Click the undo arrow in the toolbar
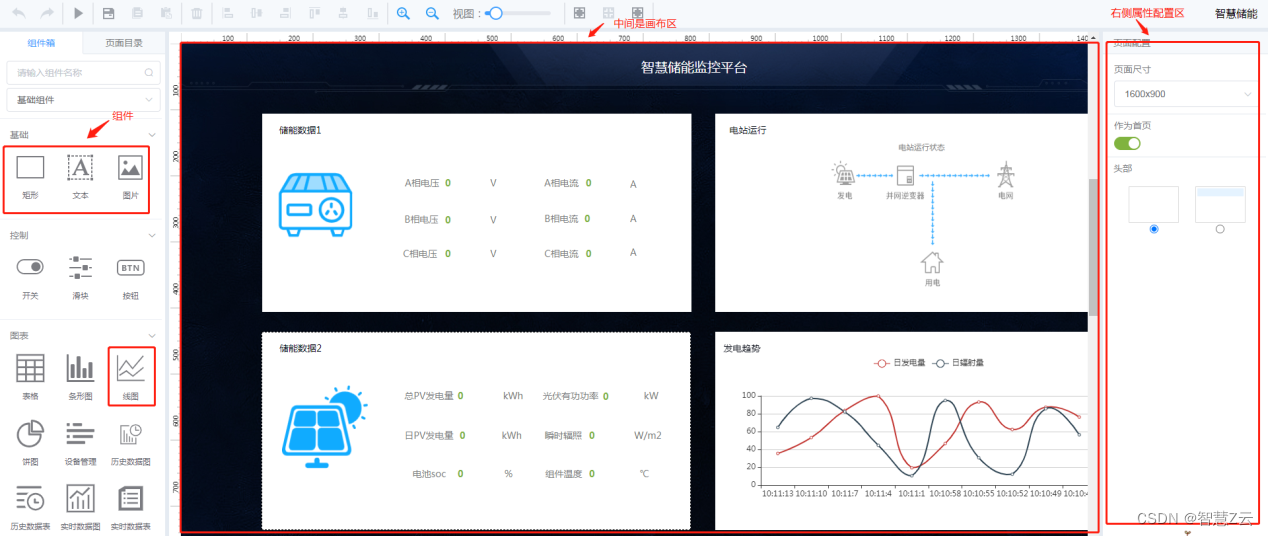Viewport: 1268px width, 536px height. click(x=18, y=13)
